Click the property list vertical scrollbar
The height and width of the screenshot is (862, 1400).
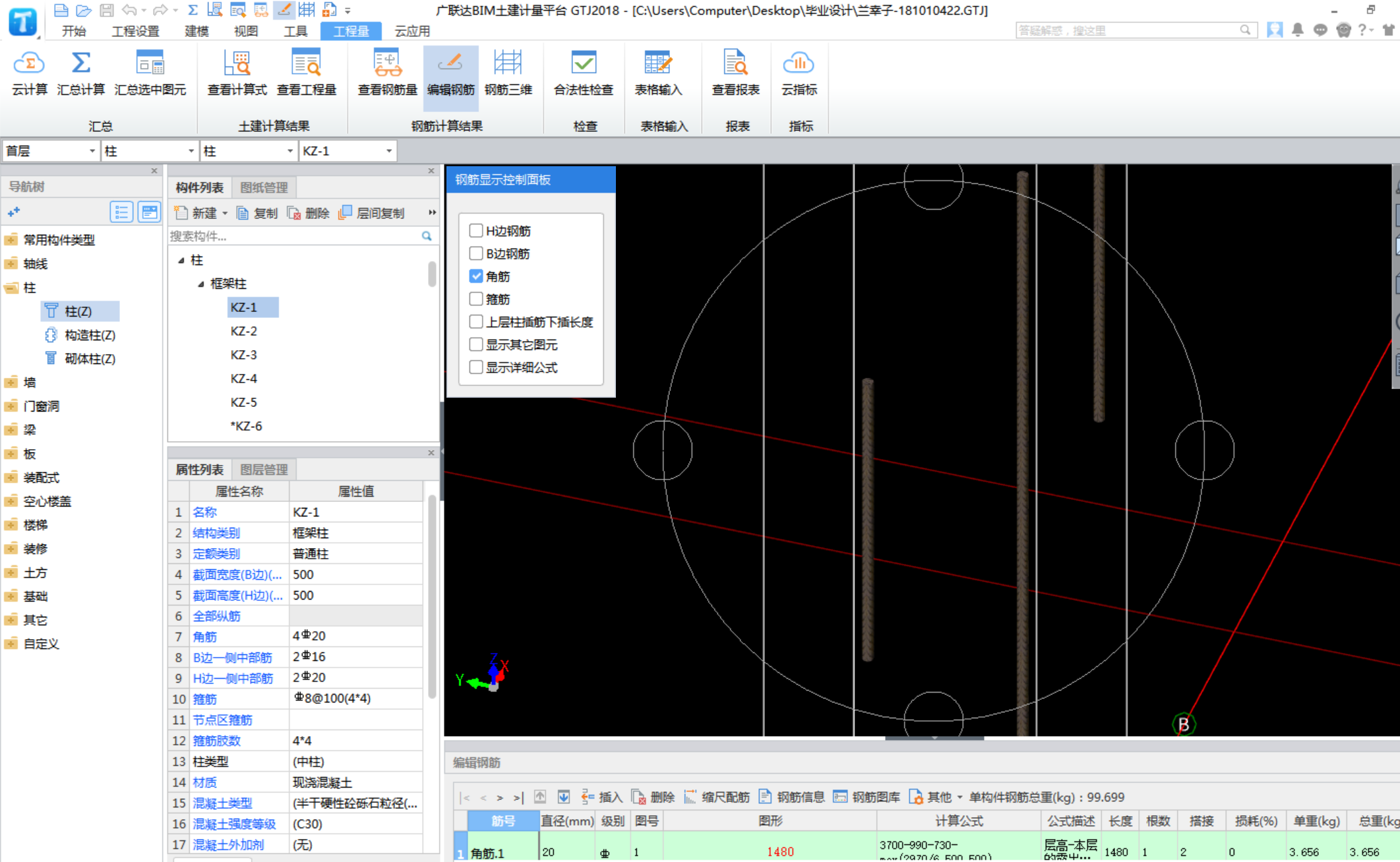pos(432,597)
